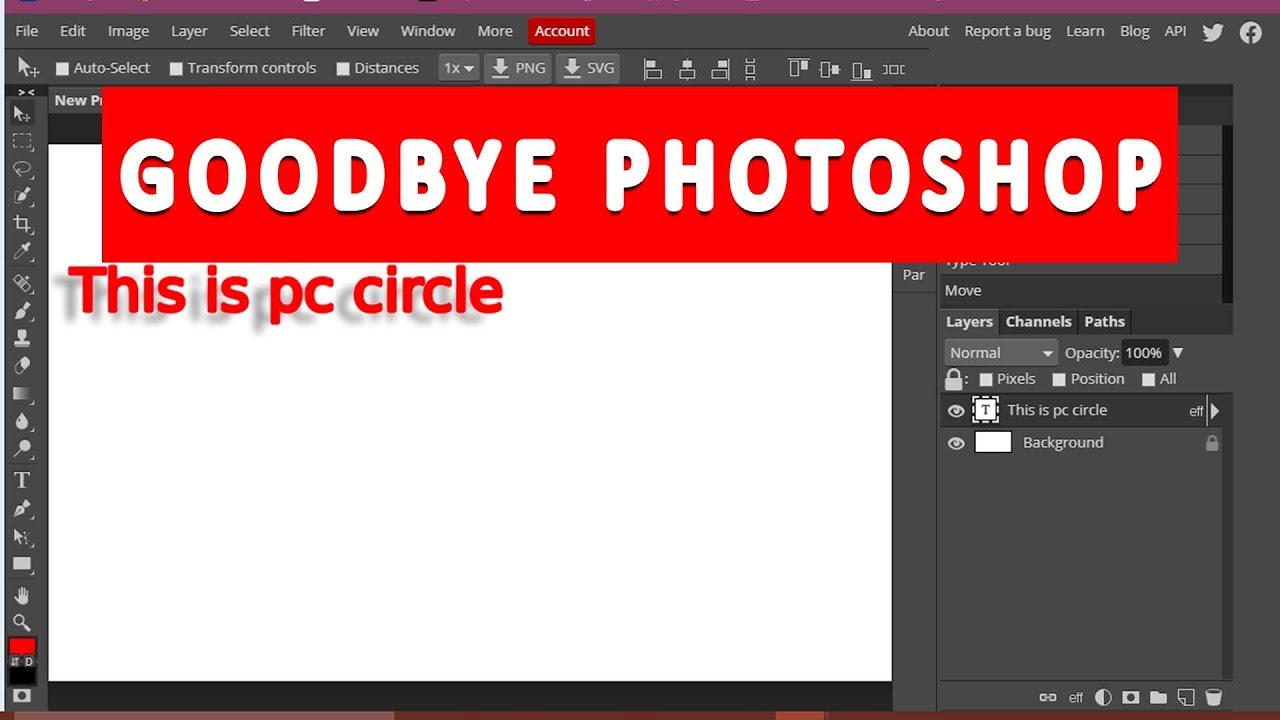Viewport: 1280px width, 720px height.
Task: Add an adjustment layer half-circle icon
Action: coord(1103,697)
